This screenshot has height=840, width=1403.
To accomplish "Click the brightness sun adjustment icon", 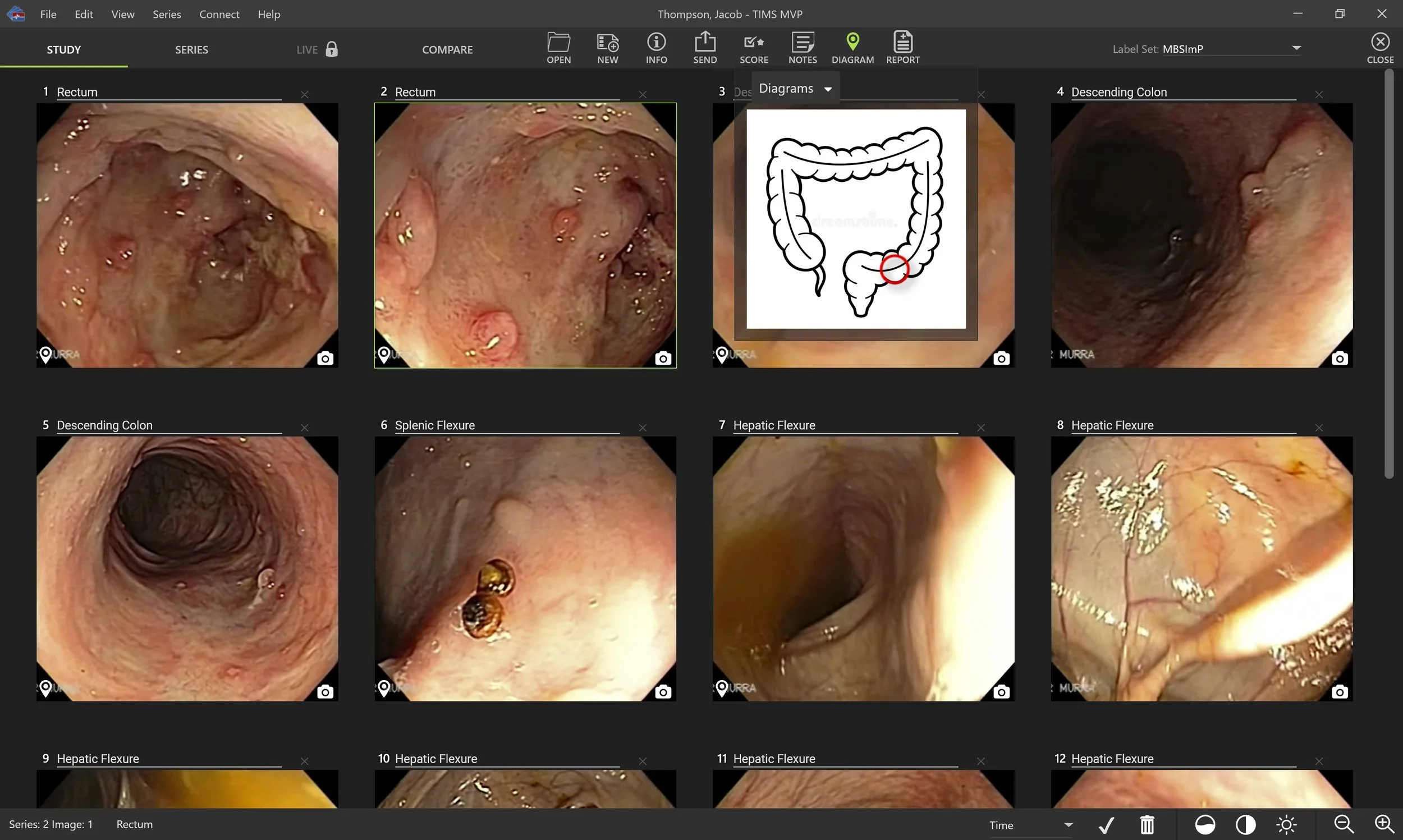I will (1286, 825).
